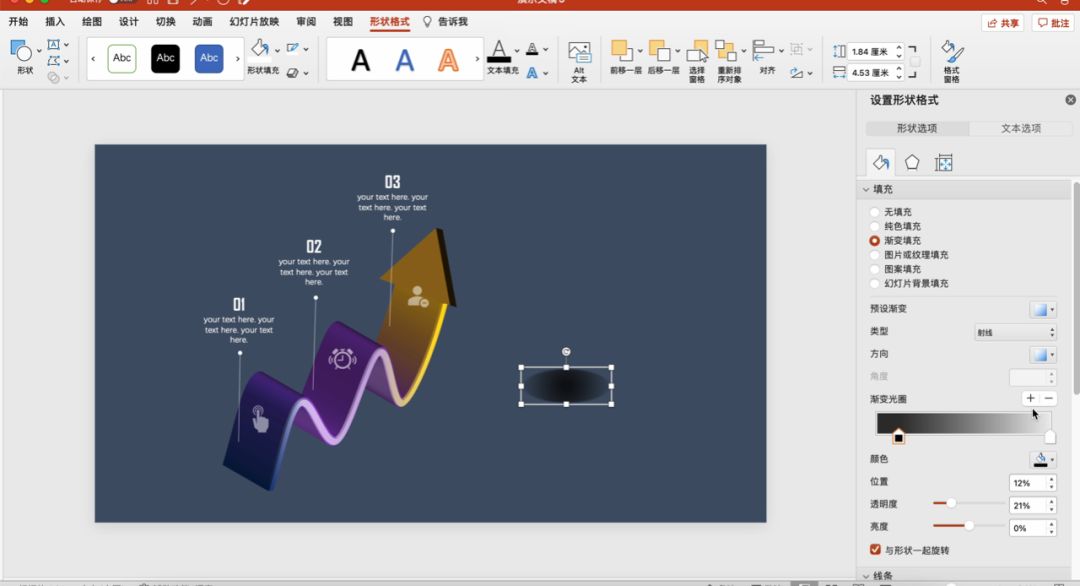Open the 颜色 color picker dropdown
This screenshot has width=1080, height=586.
1043,459
